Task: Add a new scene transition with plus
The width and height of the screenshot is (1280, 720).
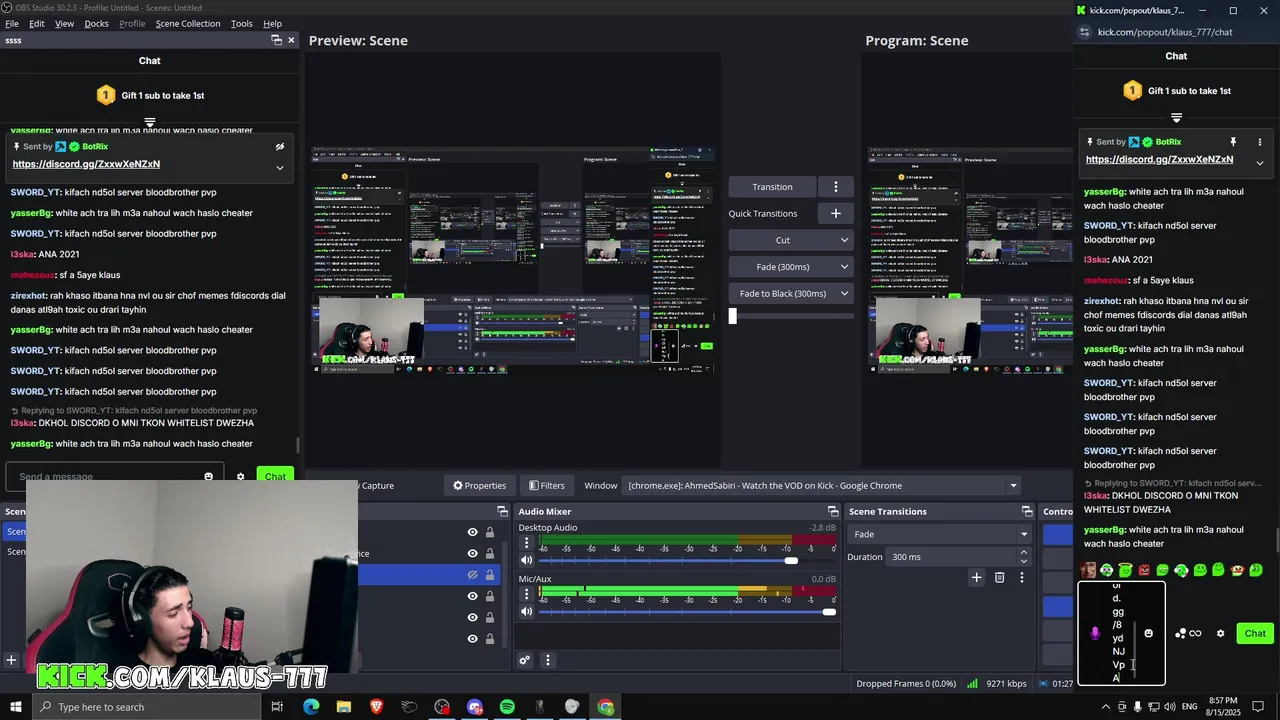Action: point(976,577)
